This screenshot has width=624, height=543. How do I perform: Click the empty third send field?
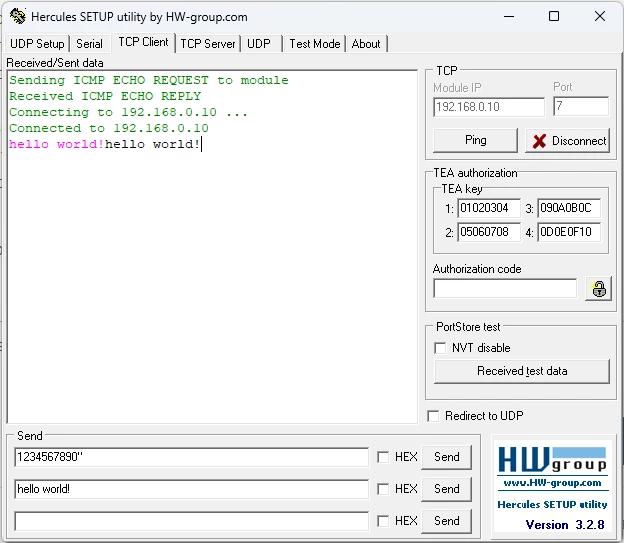[x=191, y=521]
